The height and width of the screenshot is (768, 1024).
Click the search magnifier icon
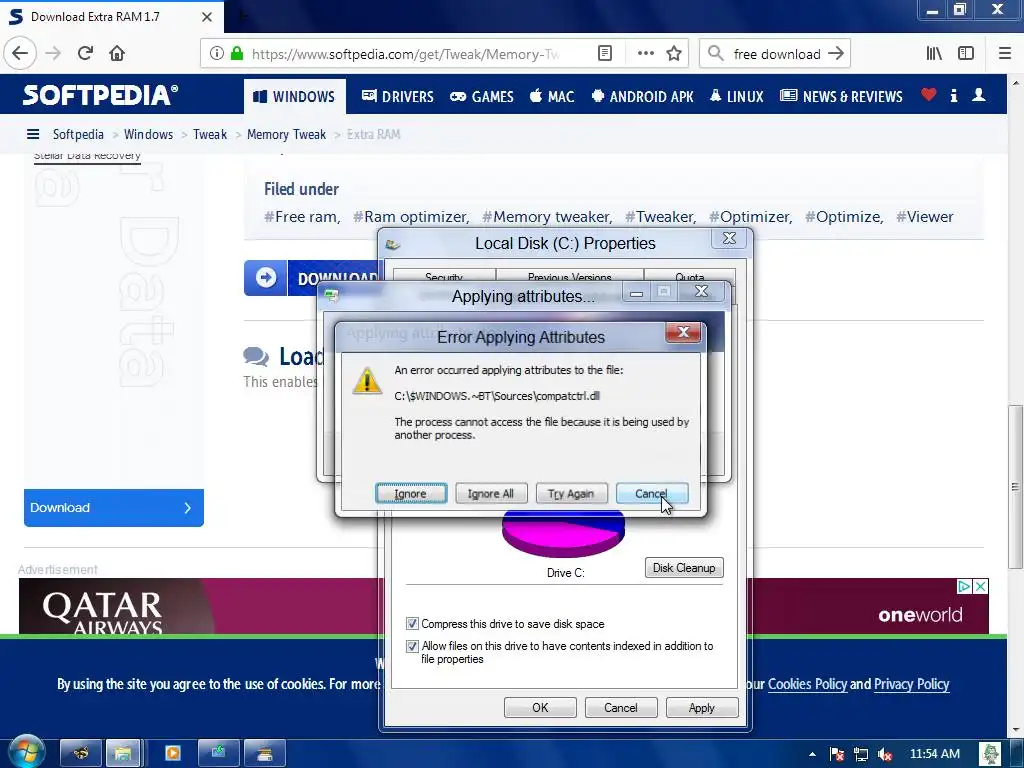coord(716,54)
